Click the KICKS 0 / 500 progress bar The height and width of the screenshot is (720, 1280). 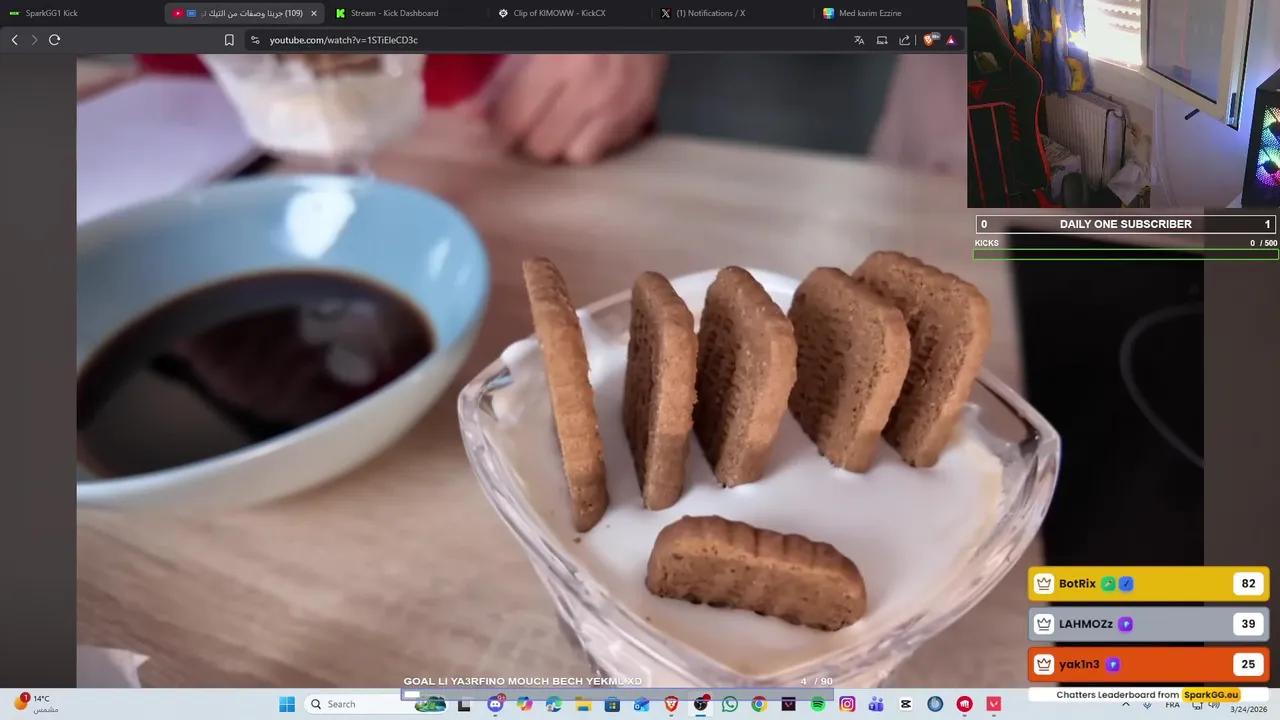click(x=1126, y=254)
